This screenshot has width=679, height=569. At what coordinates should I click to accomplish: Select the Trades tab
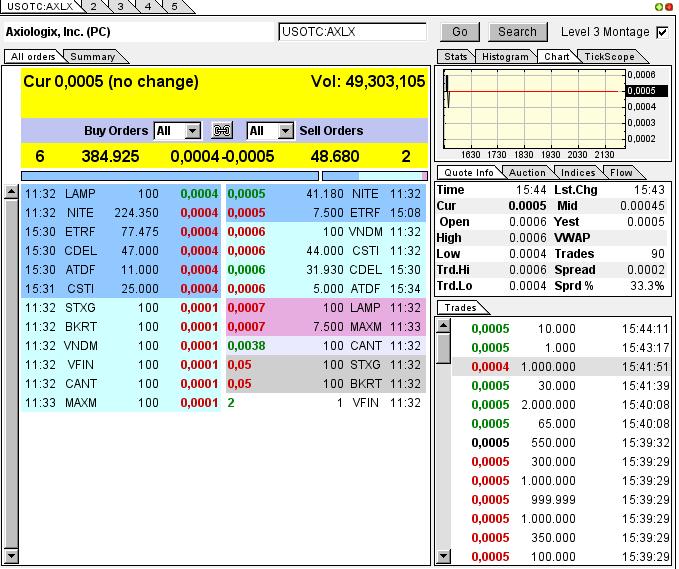460,307
